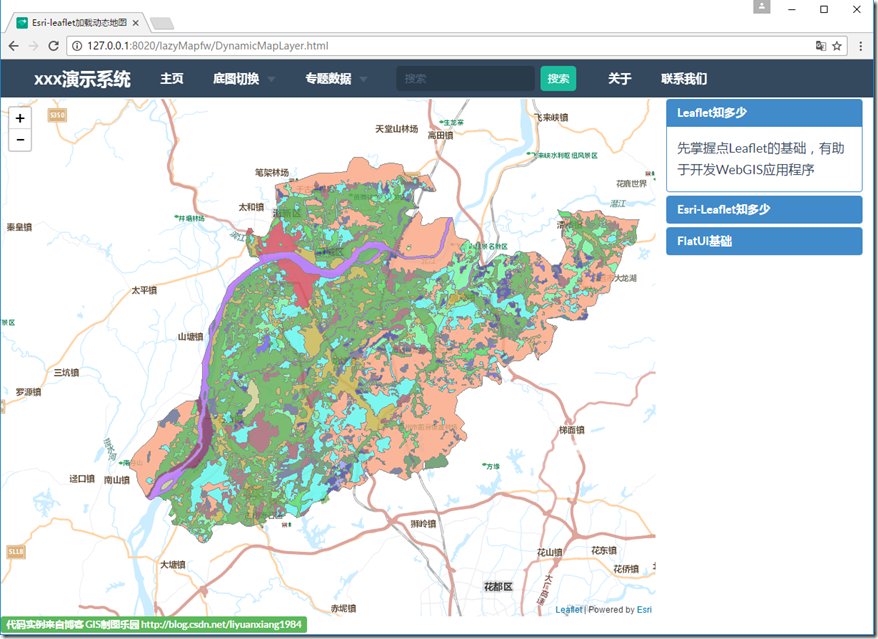Click the 太和镇 label on the map
878x639 pixels.
pos(251,207)
